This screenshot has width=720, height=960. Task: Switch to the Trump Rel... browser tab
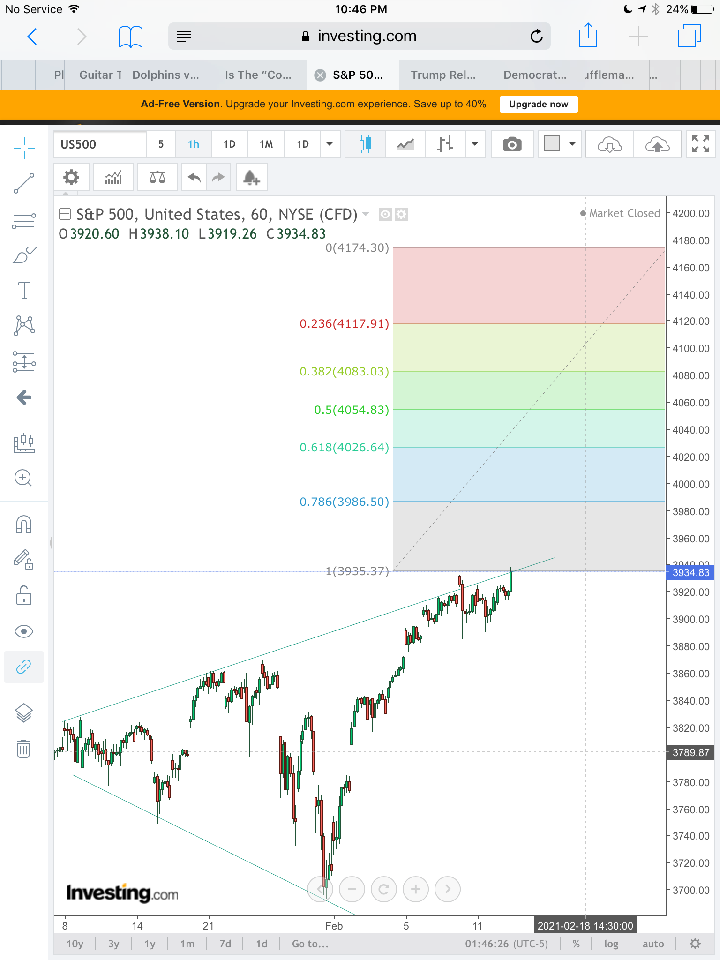click(442, 75)
